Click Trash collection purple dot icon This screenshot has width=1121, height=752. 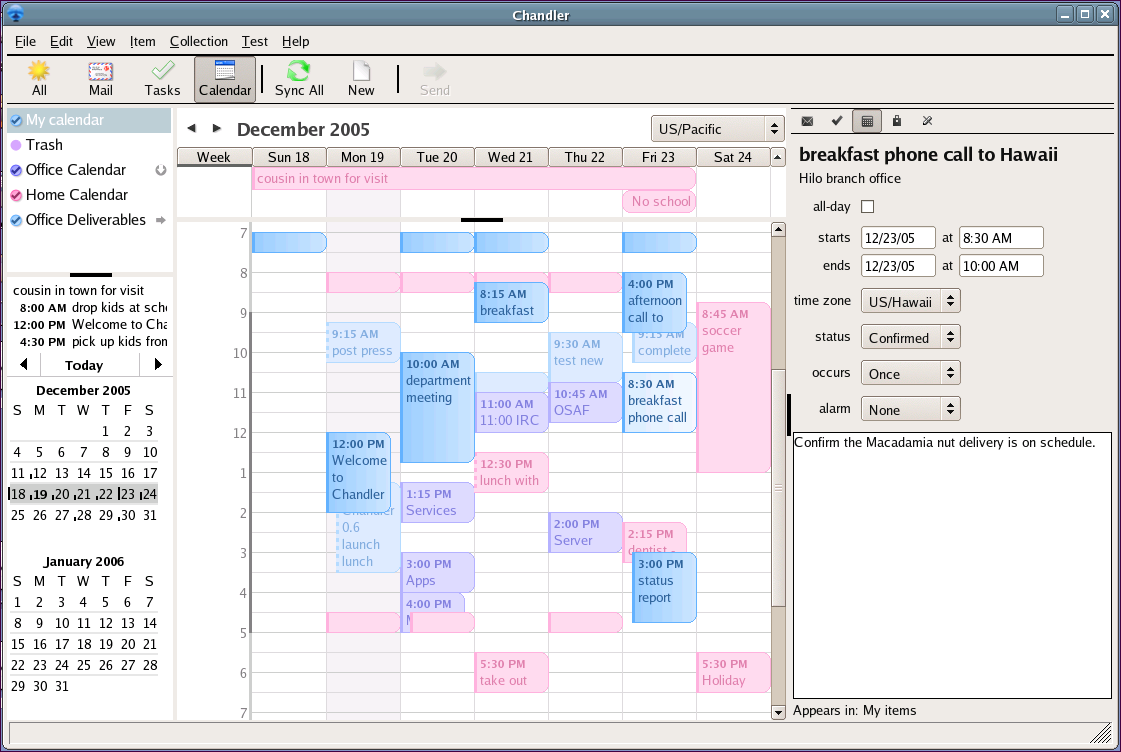[16, 145]
